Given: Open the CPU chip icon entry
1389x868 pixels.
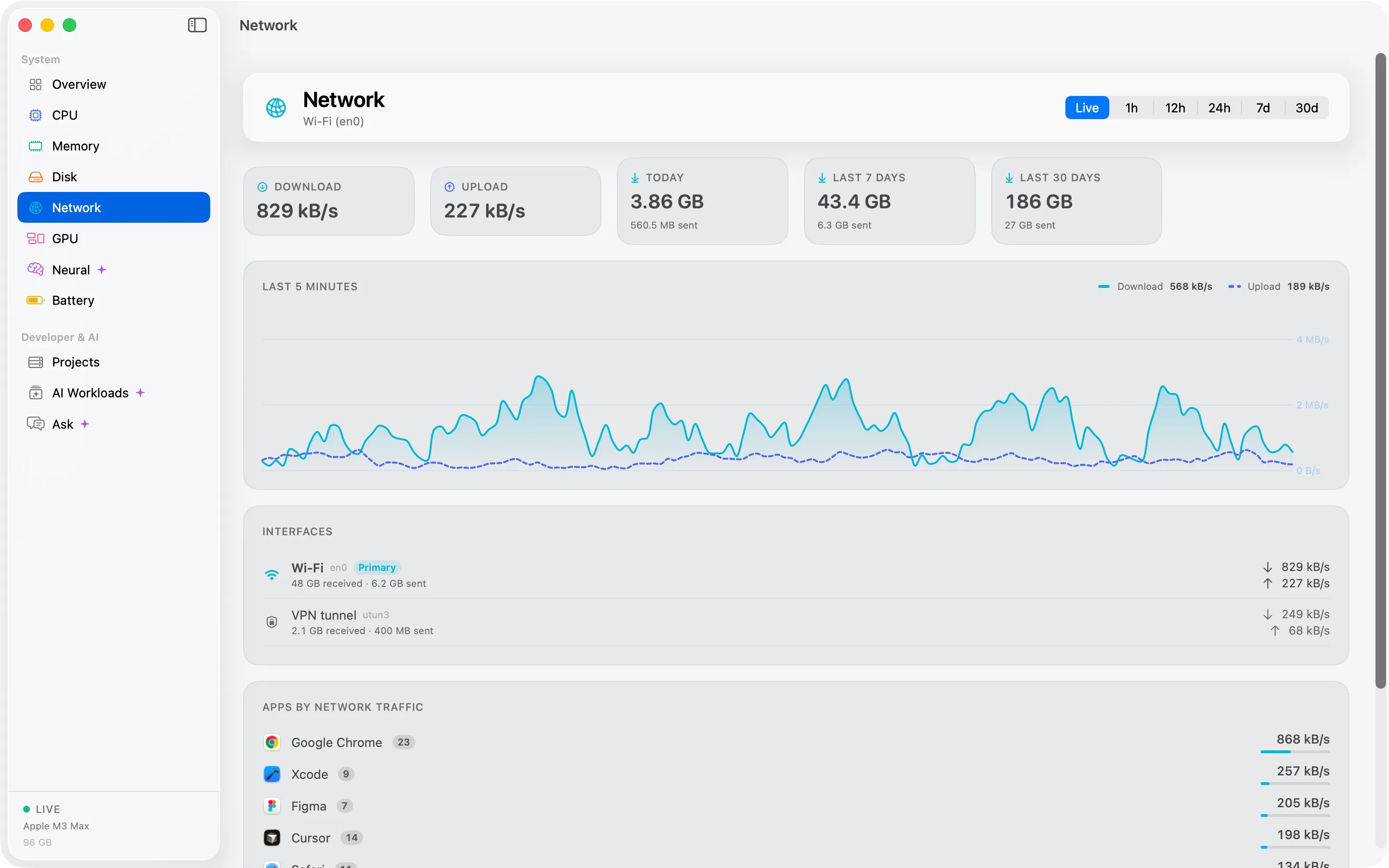Looking at the screenshot, I should [36, 115].
